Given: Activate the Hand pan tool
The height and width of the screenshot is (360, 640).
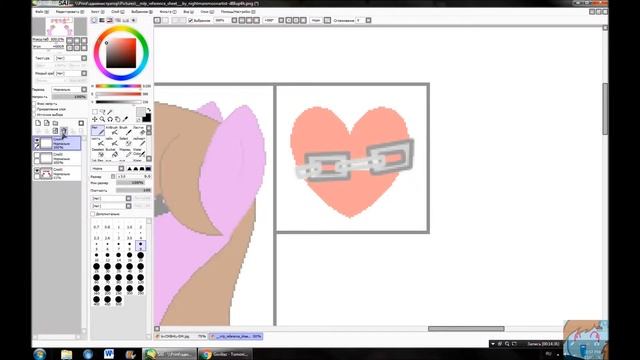Looking at the screenshot, I should click(x=118, y=119).
